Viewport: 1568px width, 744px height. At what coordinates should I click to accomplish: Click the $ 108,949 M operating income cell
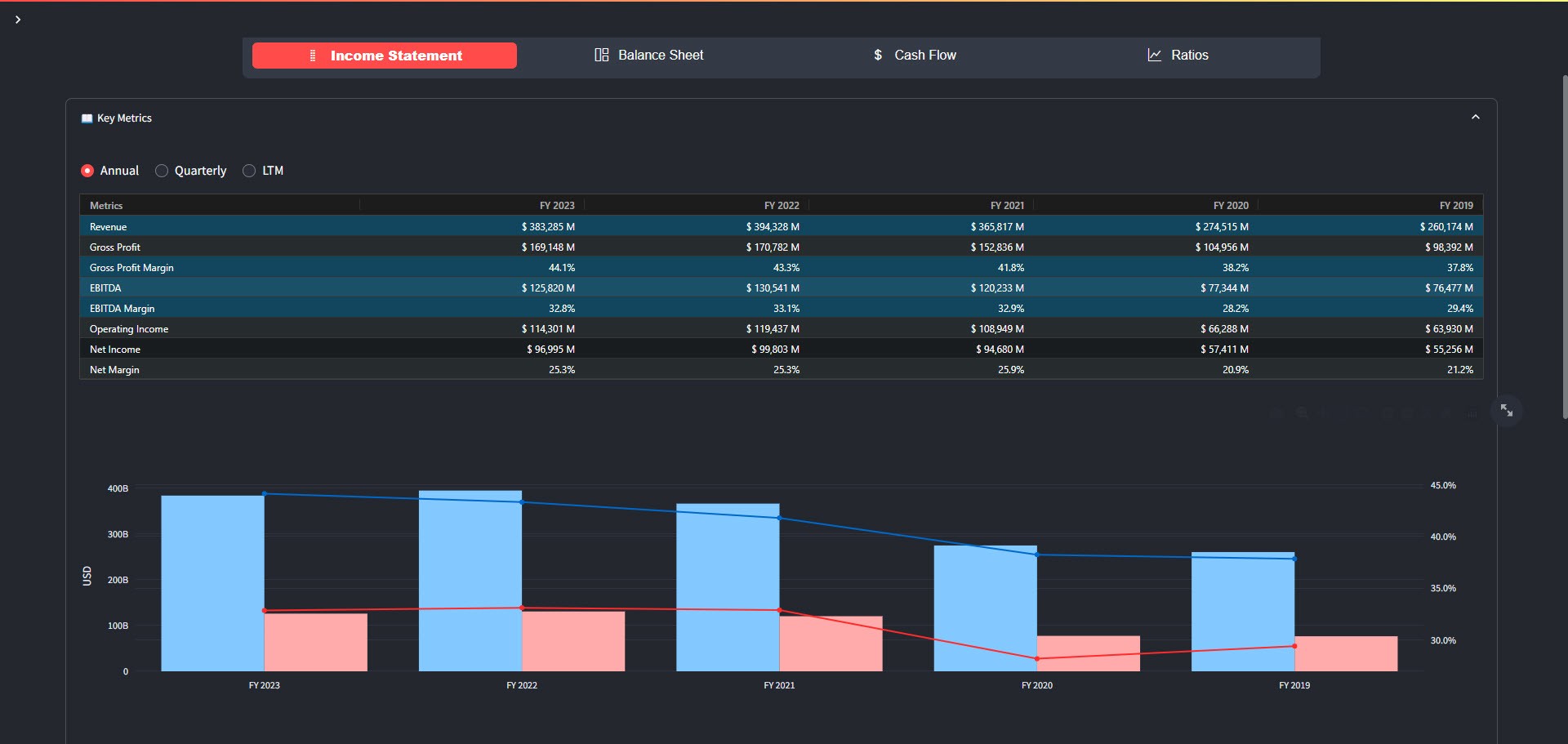pyautogui.click(x=997, y=329)
